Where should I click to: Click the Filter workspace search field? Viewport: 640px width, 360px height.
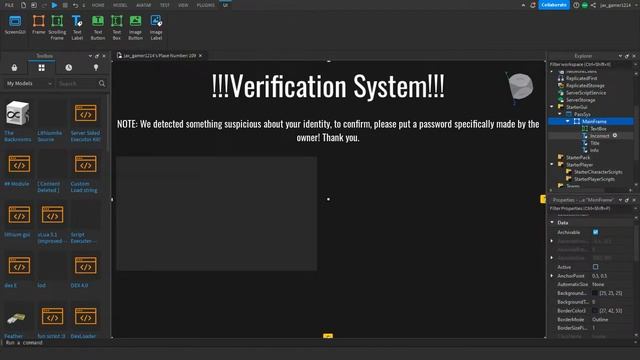coord(591,64)
